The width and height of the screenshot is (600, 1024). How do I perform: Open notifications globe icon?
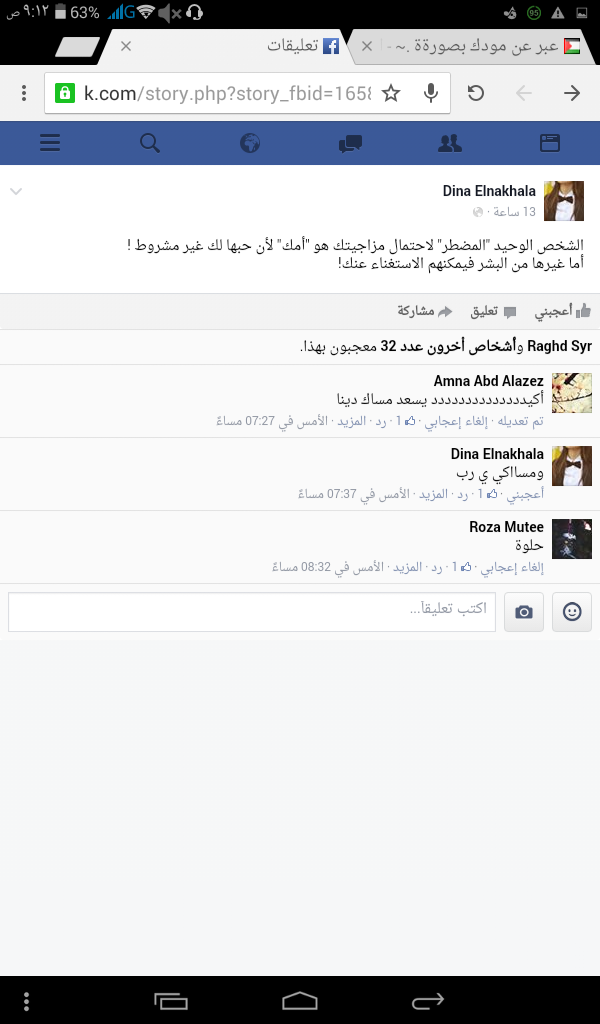(x=250, y=142)
